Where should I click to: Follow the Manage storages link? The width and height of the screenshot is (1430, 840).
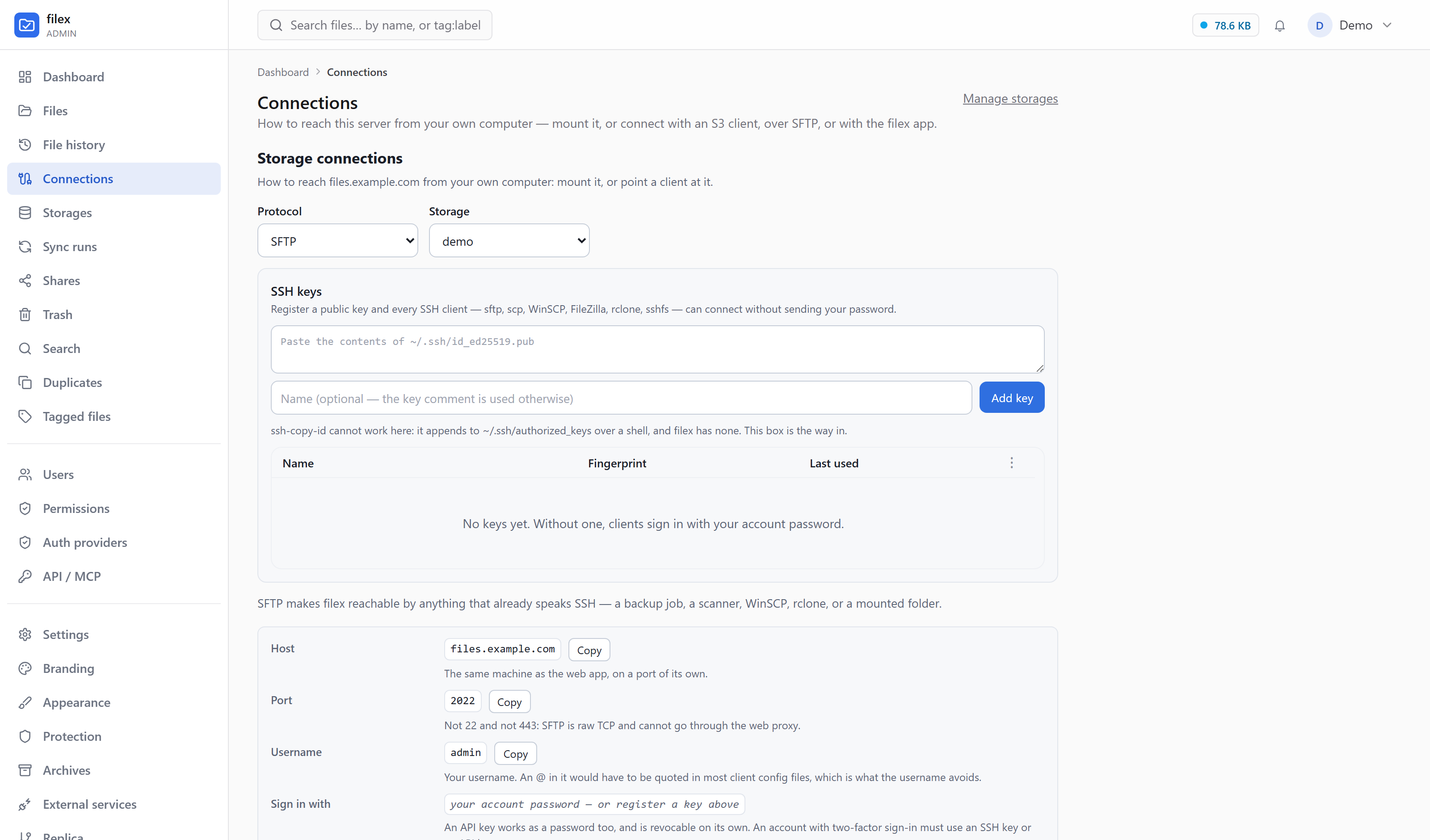[1010, 99]
